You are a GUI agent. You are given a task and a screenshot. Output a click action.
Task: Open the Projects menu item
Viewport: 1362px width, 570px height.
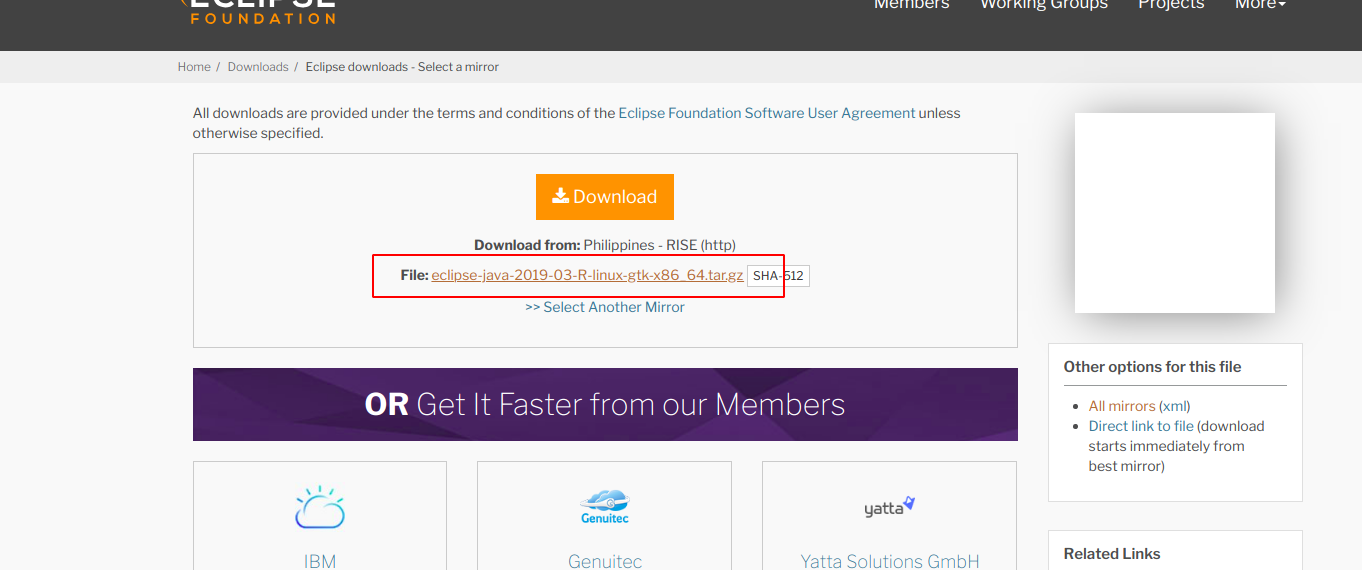[x=1171, y=6]
